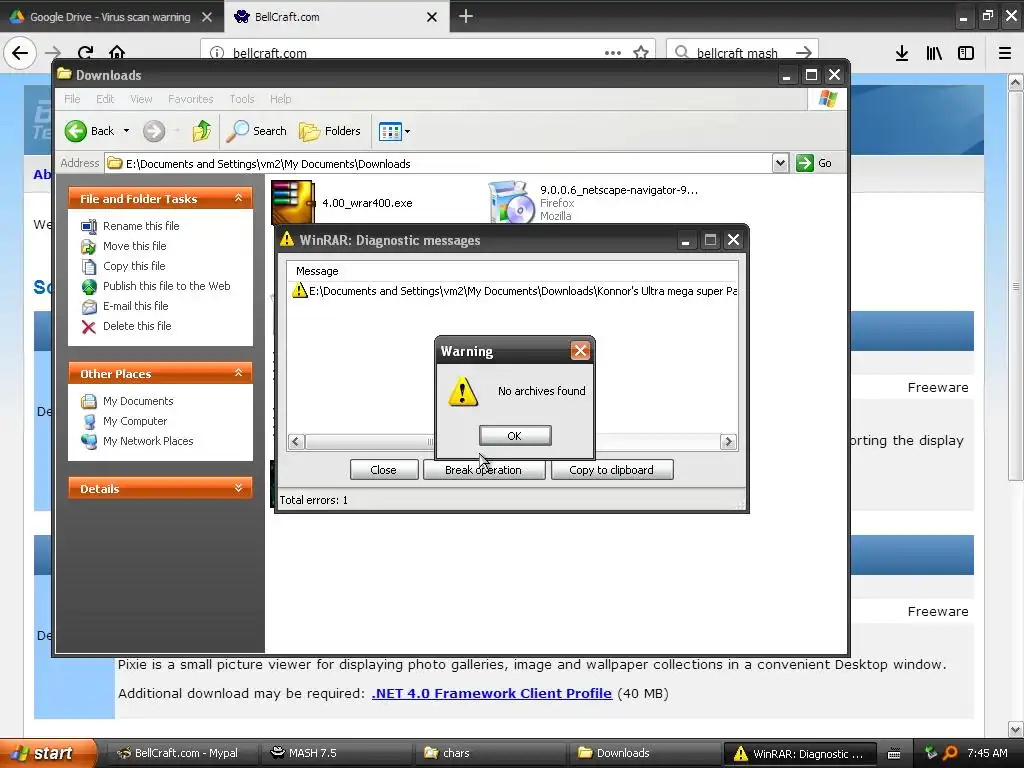Click the Close button in WinRAR diagnostics
This screenshot has height=768, width=1024.
pyautogui.click(x=383, y=470)
